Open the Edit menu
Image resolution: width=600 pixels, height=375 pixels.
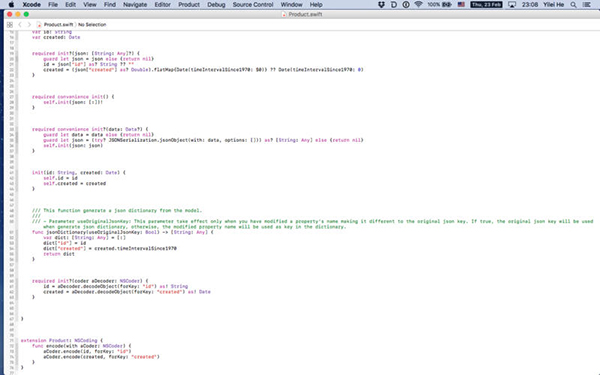coord(70,5)
